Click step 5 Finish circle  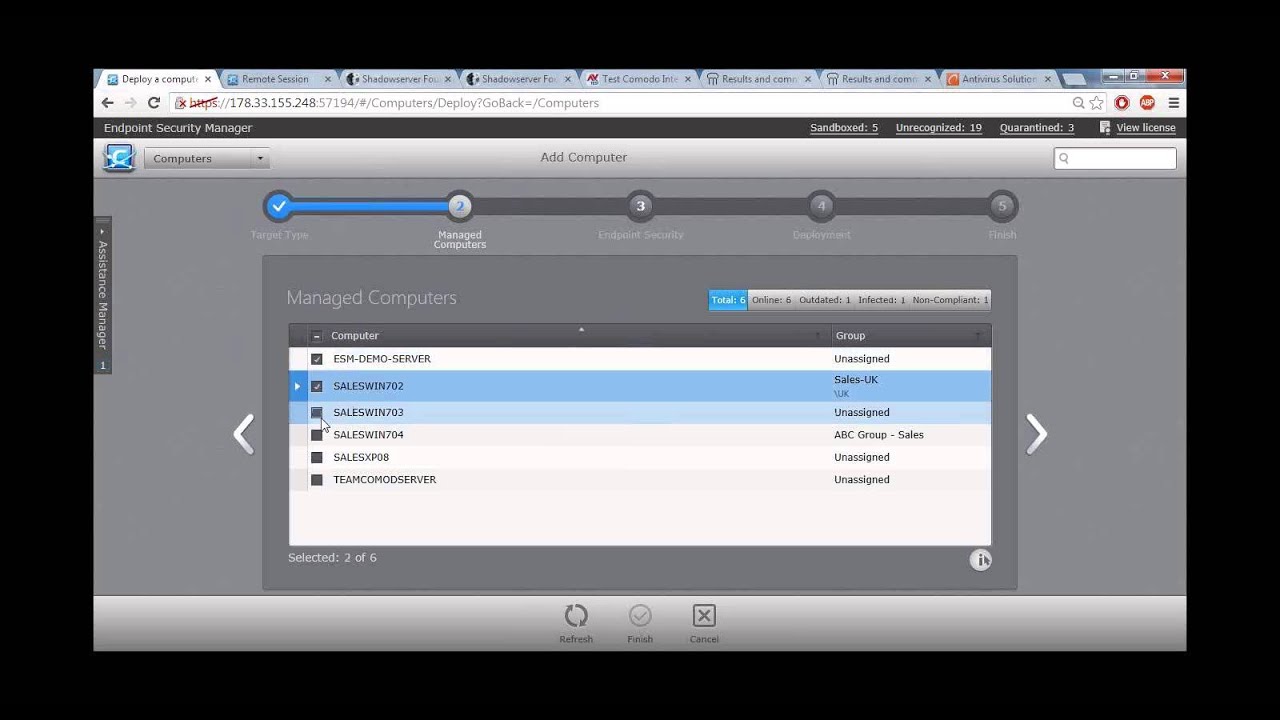[1002, 206]
